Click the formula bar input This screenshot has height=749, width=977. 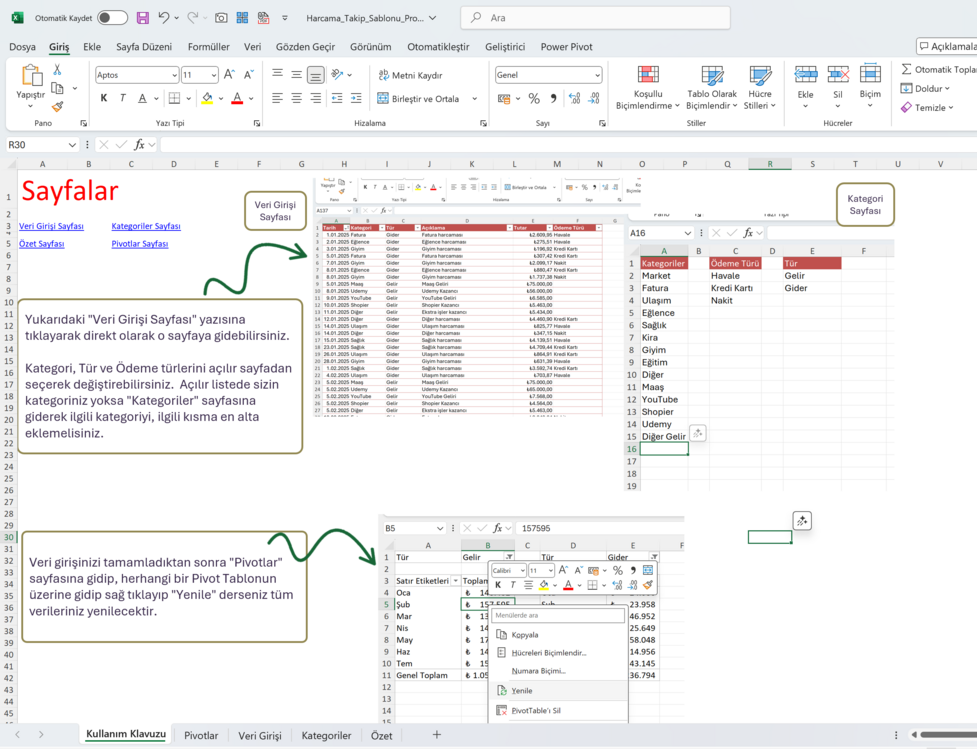[568, 145]
